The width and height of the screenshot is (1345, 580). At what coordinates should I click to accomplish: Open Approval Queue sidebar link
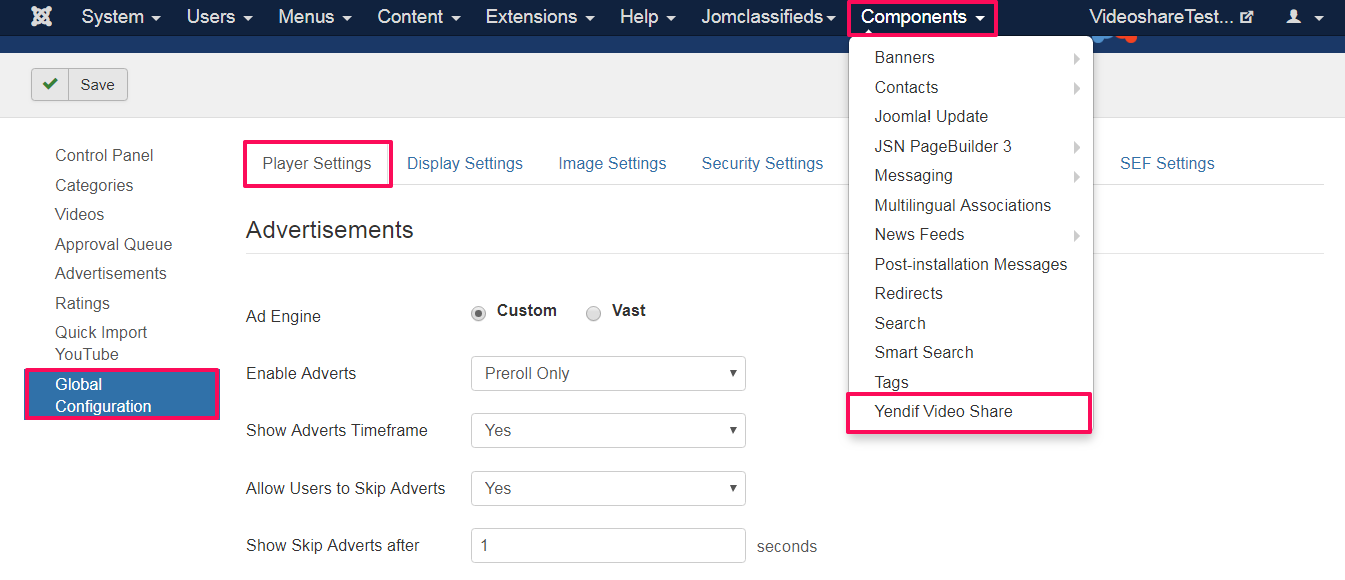(114, 244)
